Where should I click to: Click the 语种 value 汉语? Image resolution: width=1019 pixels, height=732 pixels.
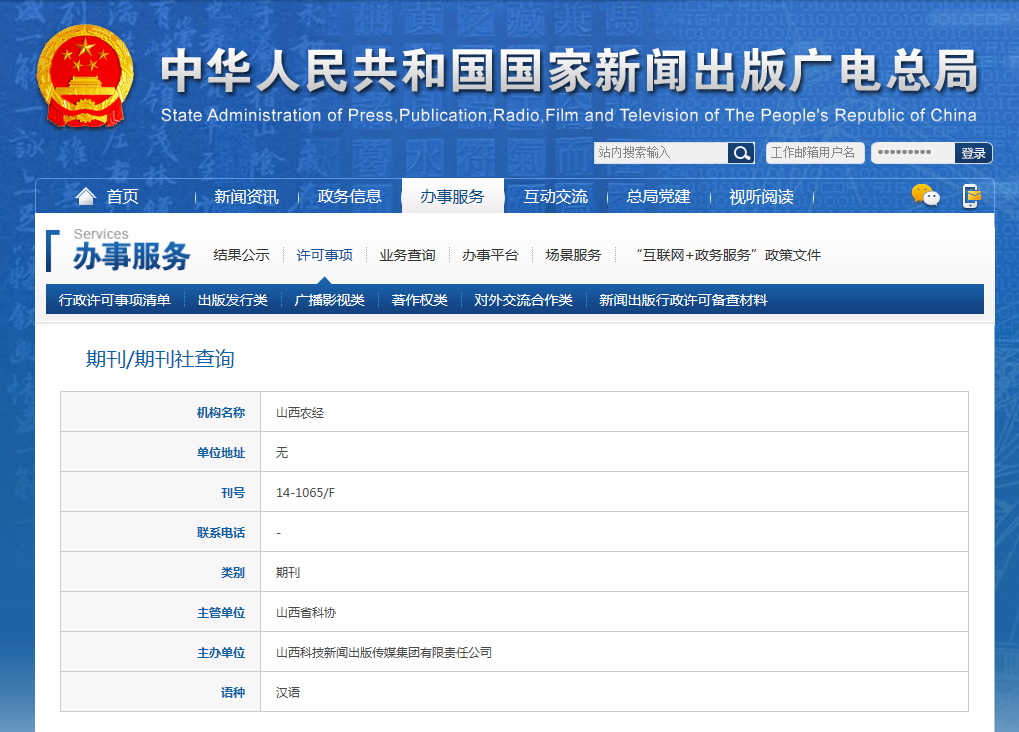click(287, 692)
